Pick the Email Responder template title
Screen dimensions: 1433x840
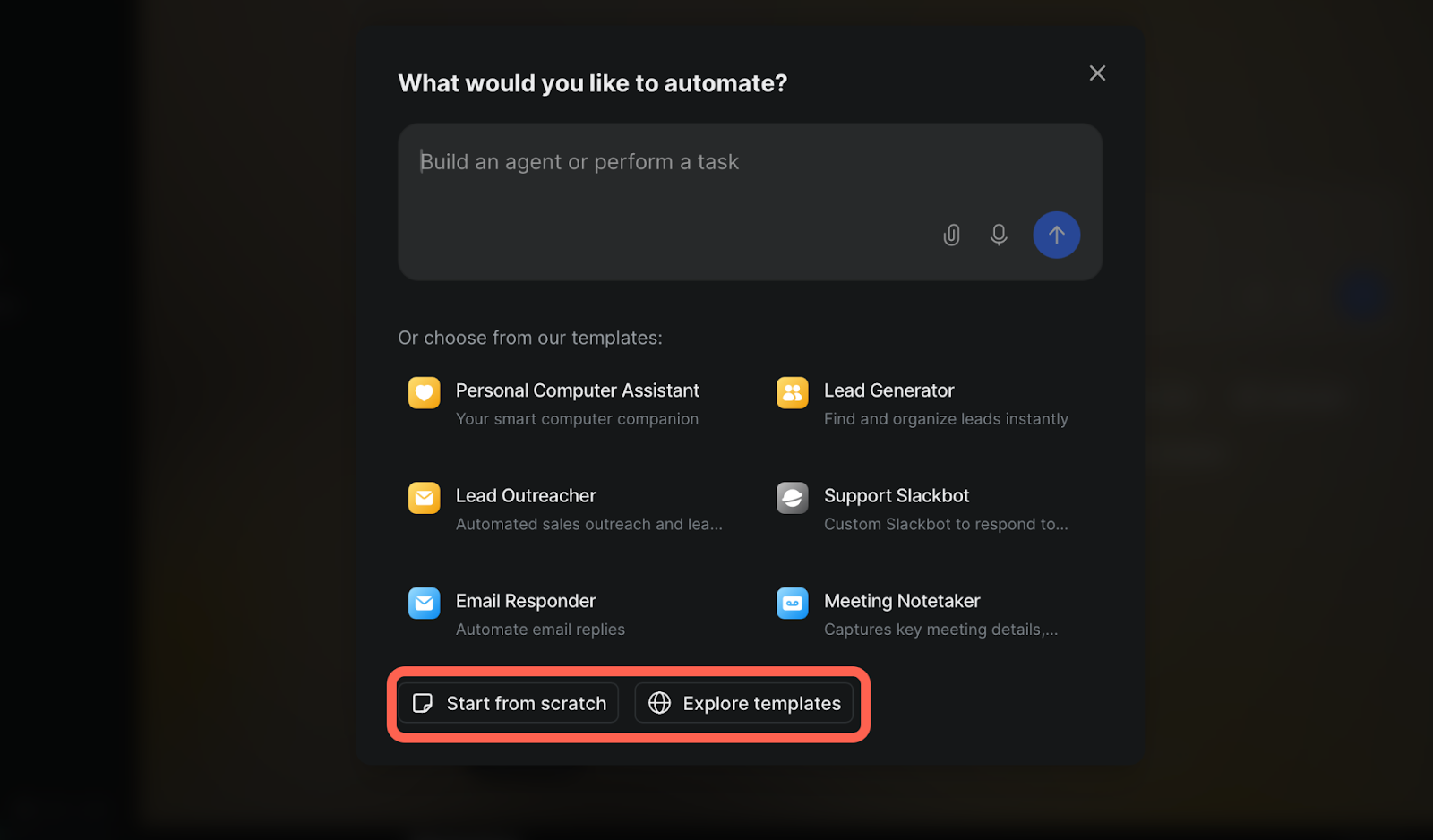526,601
